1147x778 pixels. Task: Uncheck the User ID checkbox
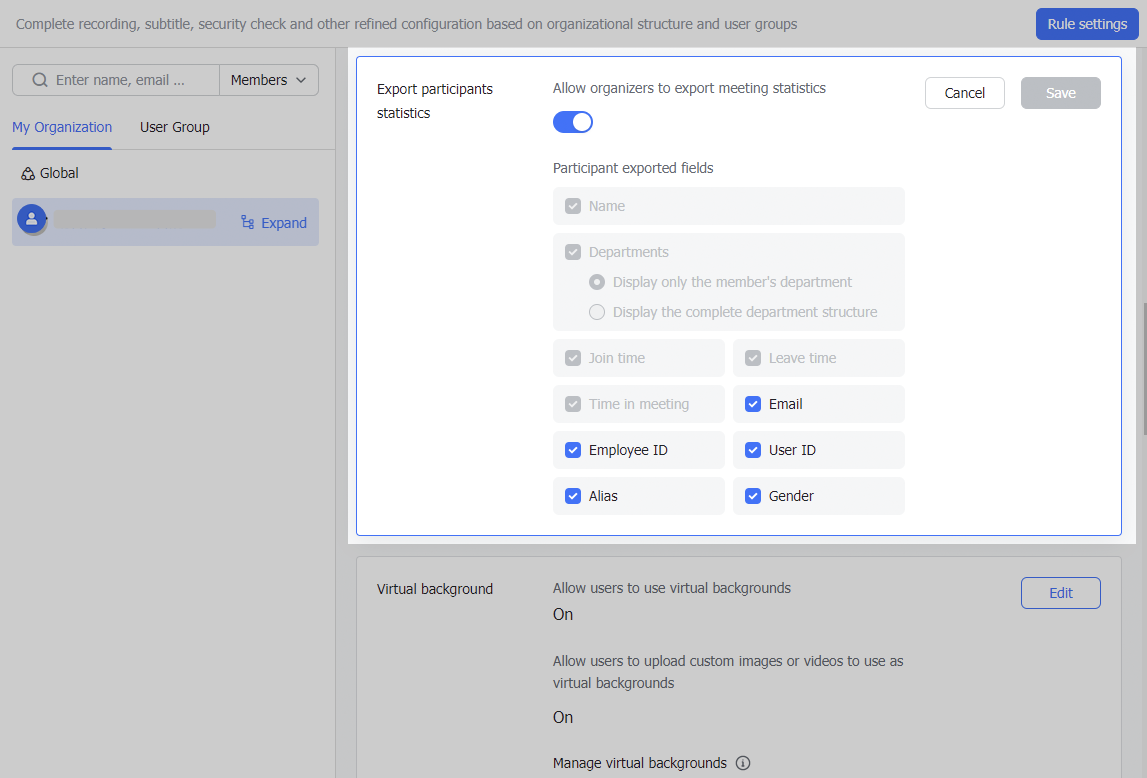pyautogui.click(x=753, y=450)
